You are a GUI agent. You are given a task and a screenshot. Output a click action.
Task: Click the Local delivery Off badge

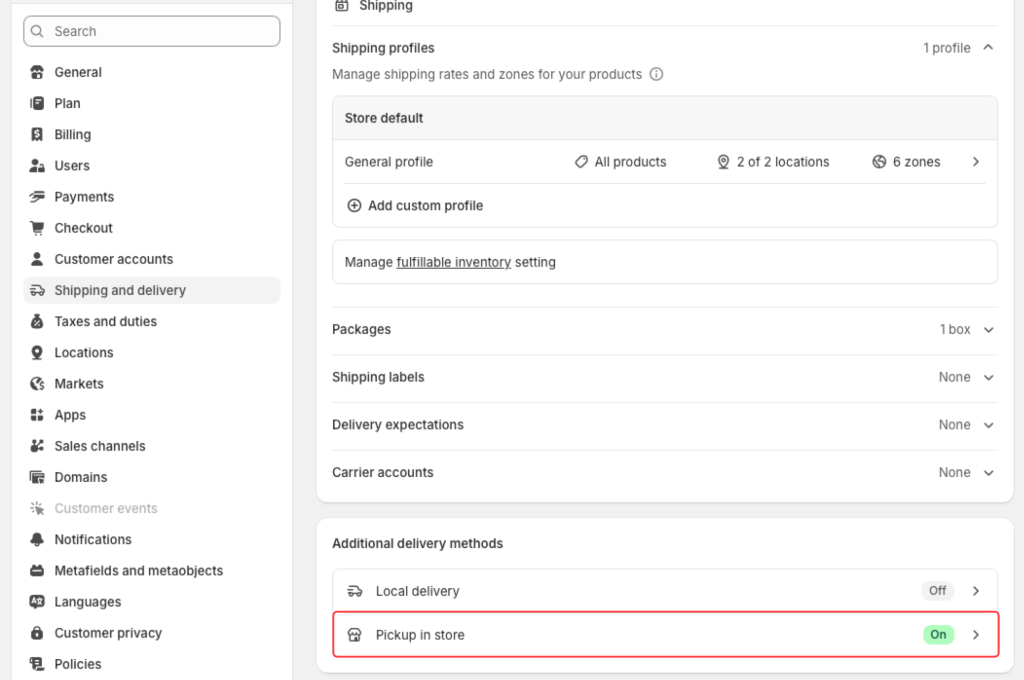point(937,590)
